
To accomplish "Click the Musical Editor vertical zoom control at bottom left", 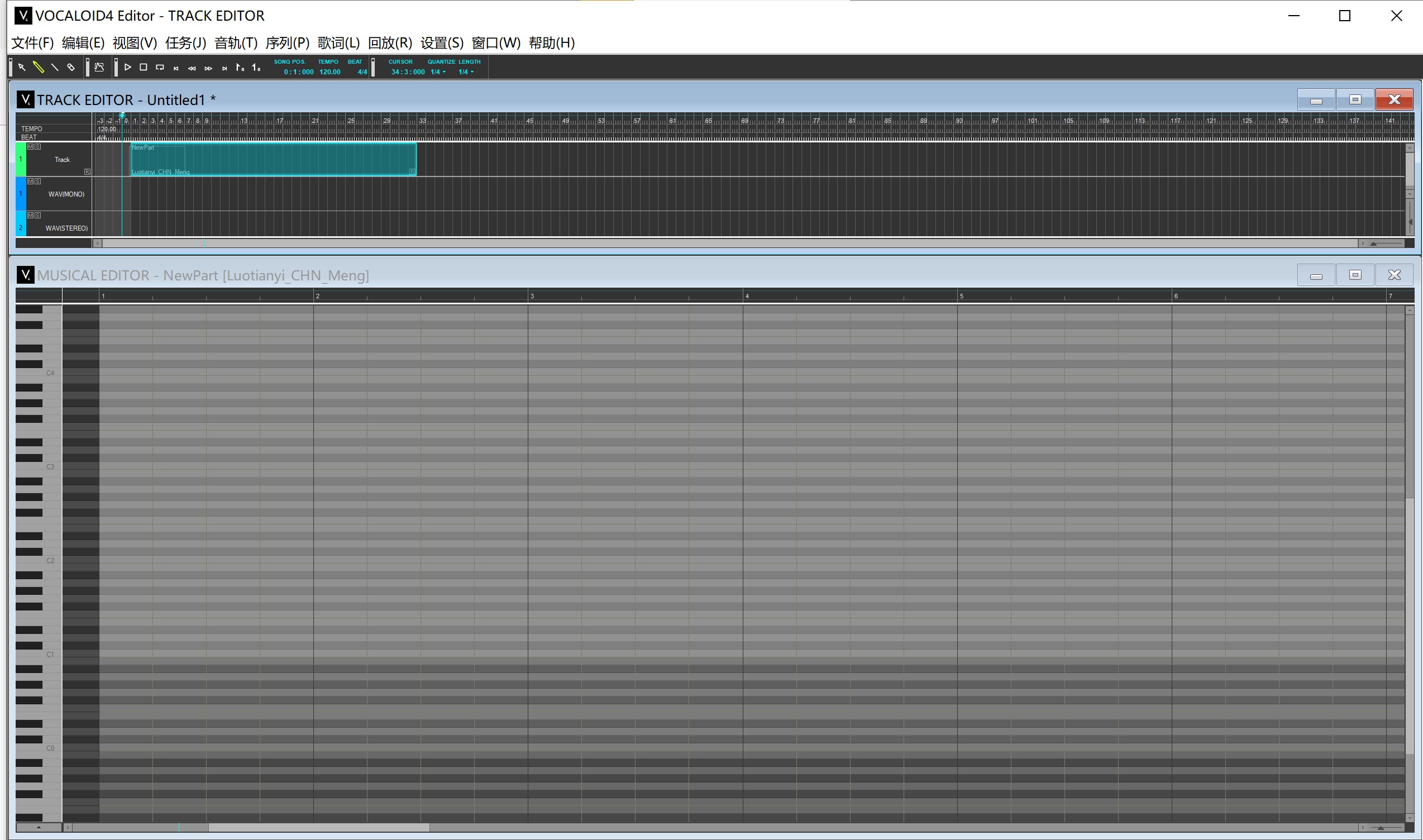I will click(x=39, y=828).
